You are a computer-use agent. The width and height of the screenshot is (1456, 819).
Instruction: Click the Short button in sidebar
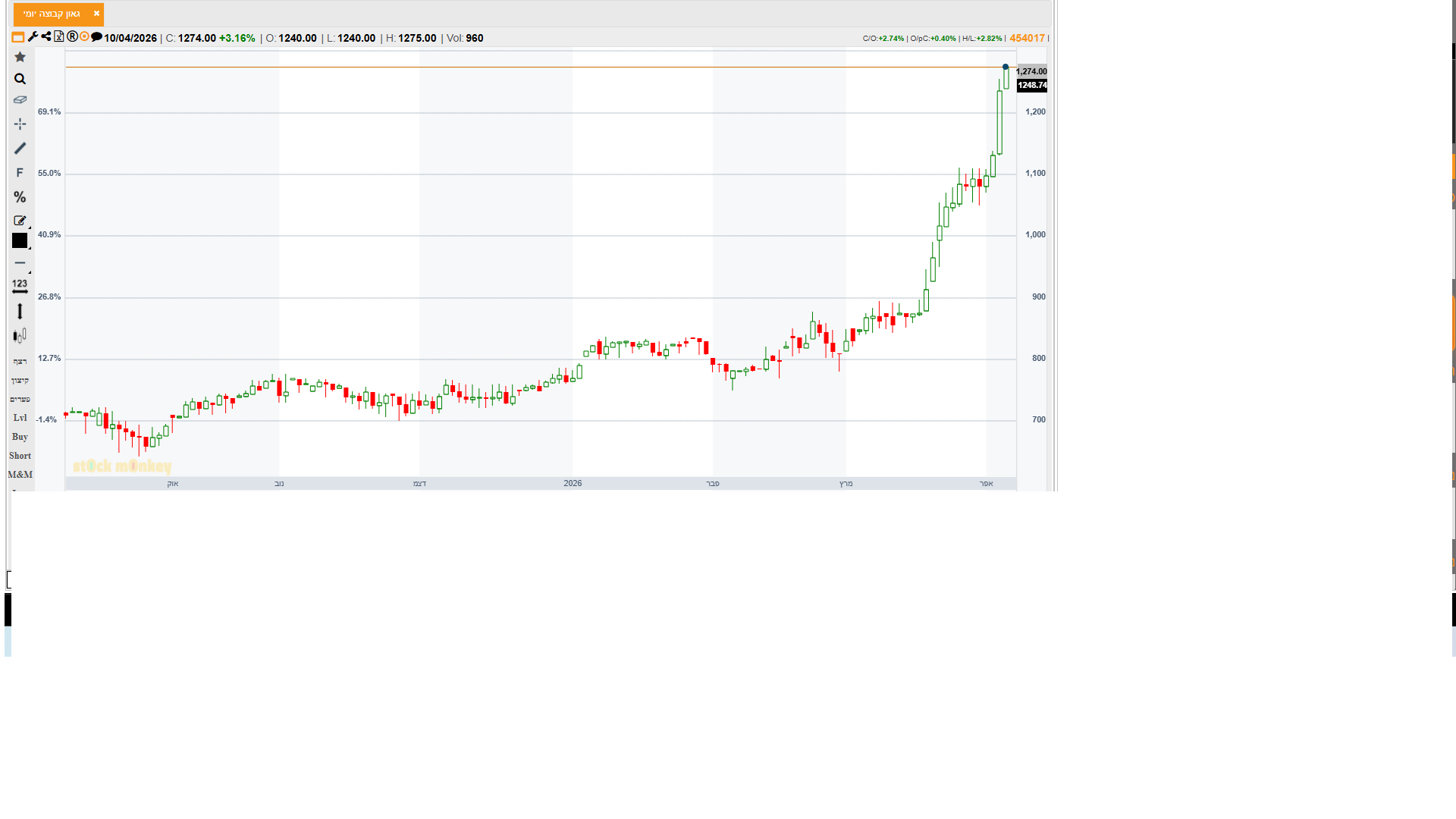click(20, 456)
